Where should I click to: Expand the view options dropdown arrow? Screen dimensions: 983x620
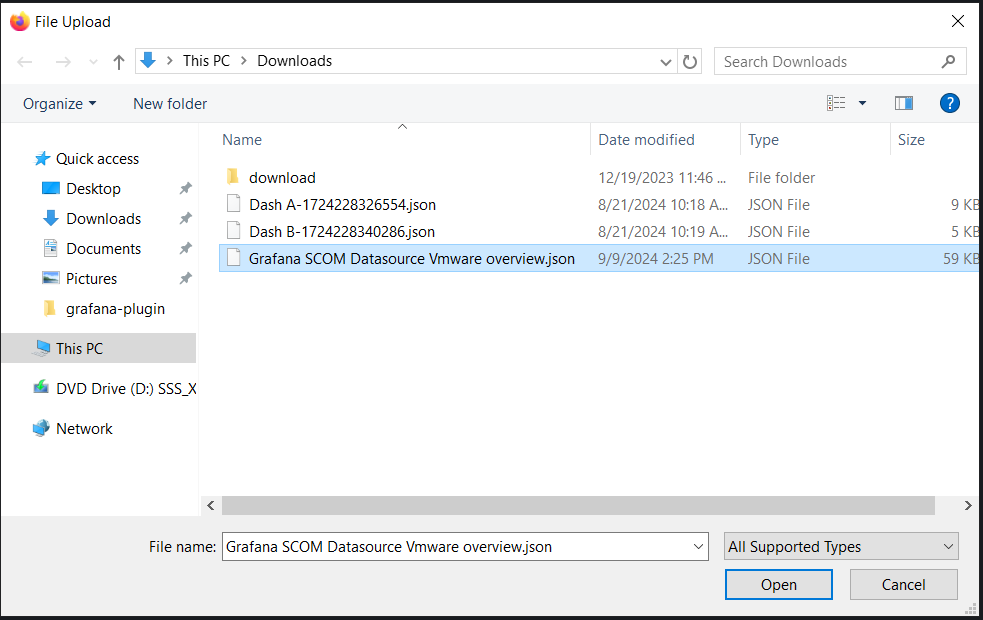click(x=862, y=103)
